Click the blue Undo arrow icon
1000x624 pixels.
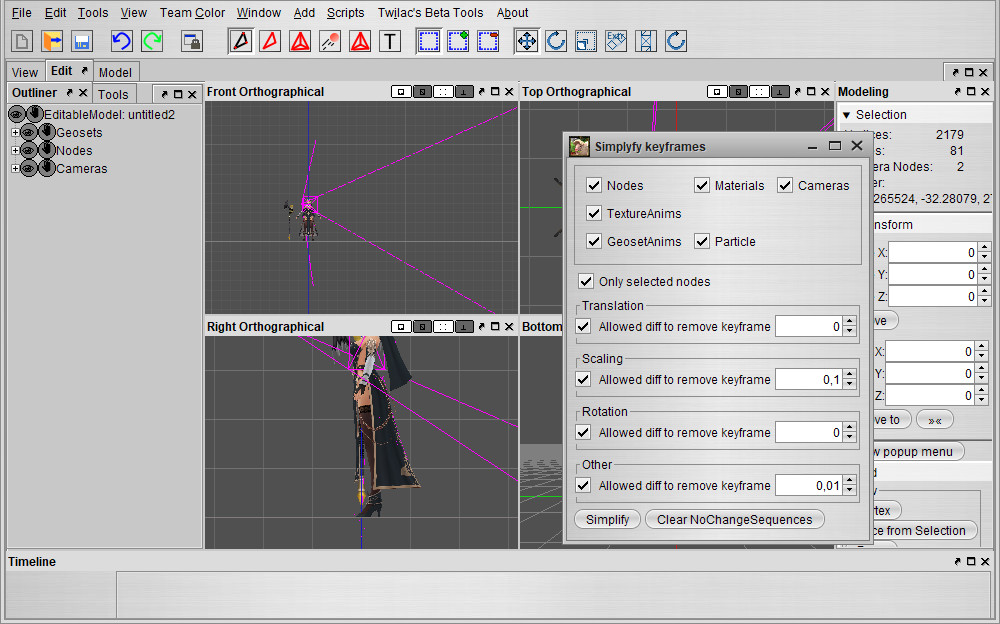122,41
